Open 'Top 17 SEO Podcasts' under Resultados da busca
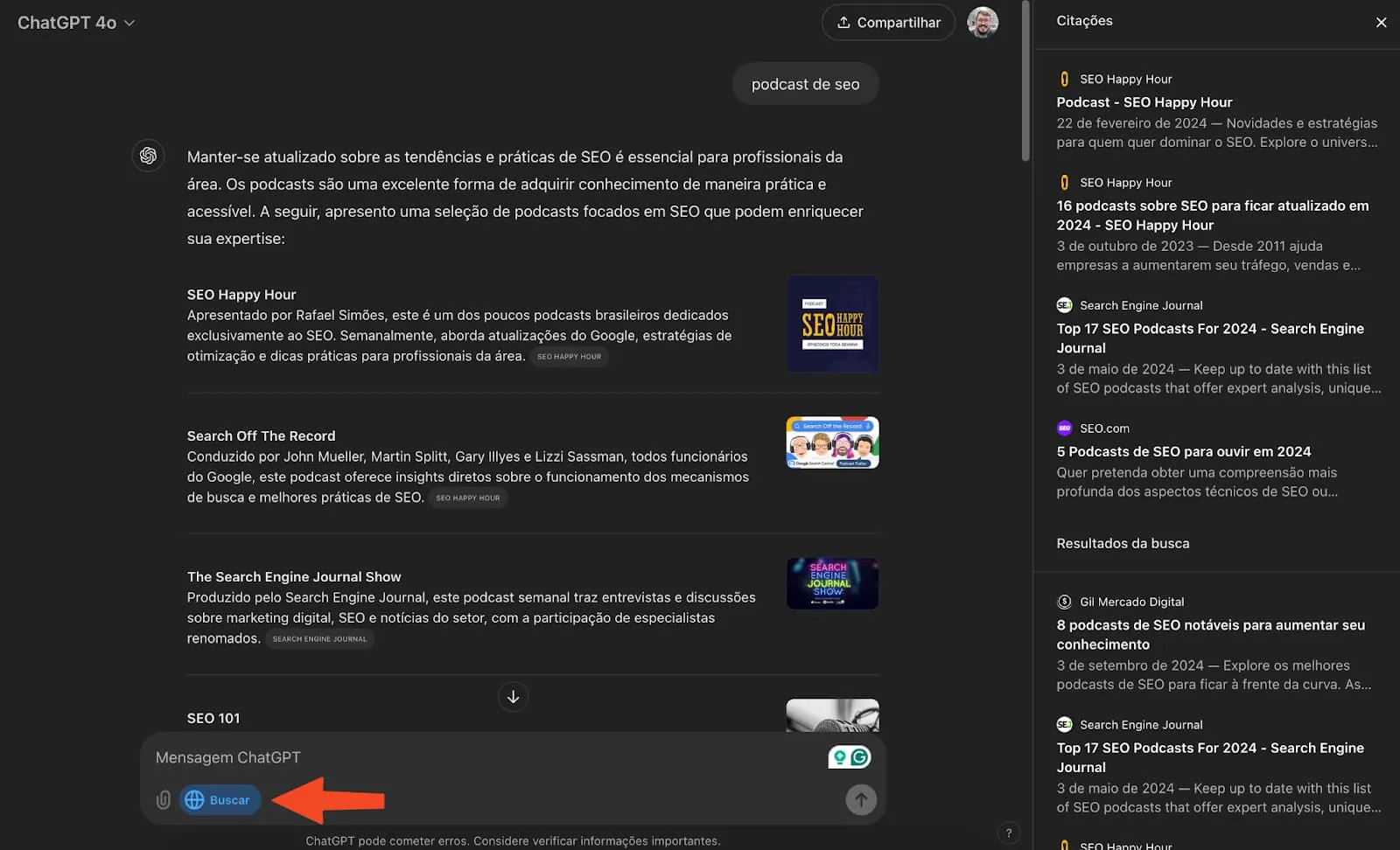 pyautogui.click(x=1210, y=757)
